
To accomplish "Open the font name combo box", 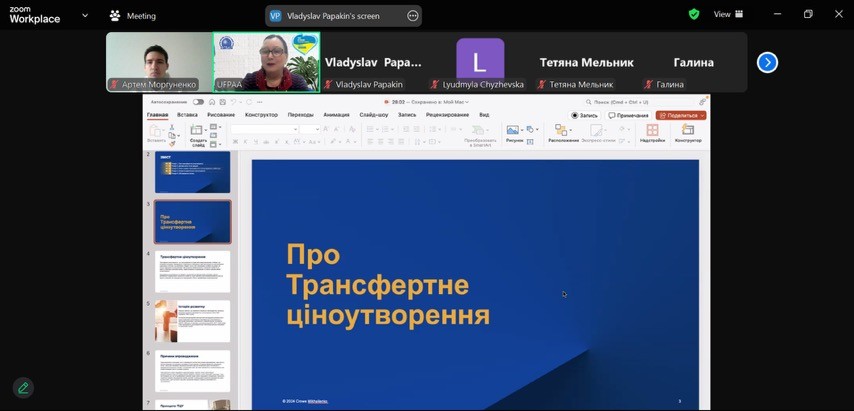I will click(265, 129).
